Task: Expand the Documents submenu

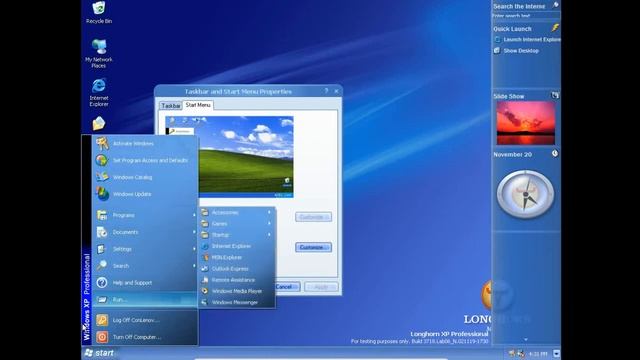Action: (x=145, y=232)
